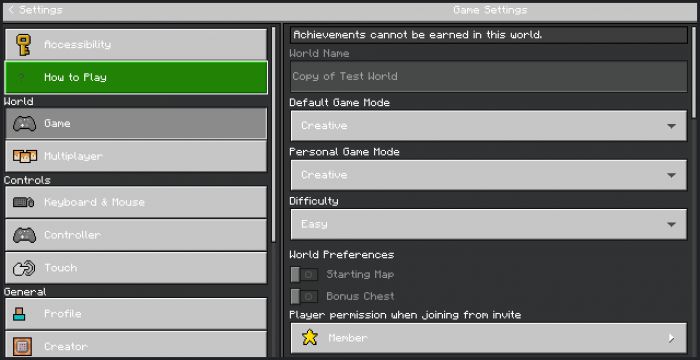The height and width of the screenshot is (360, 700).
Task: Expand the Personal Game Mode dropdown
Action: click(x=488, y=175)
